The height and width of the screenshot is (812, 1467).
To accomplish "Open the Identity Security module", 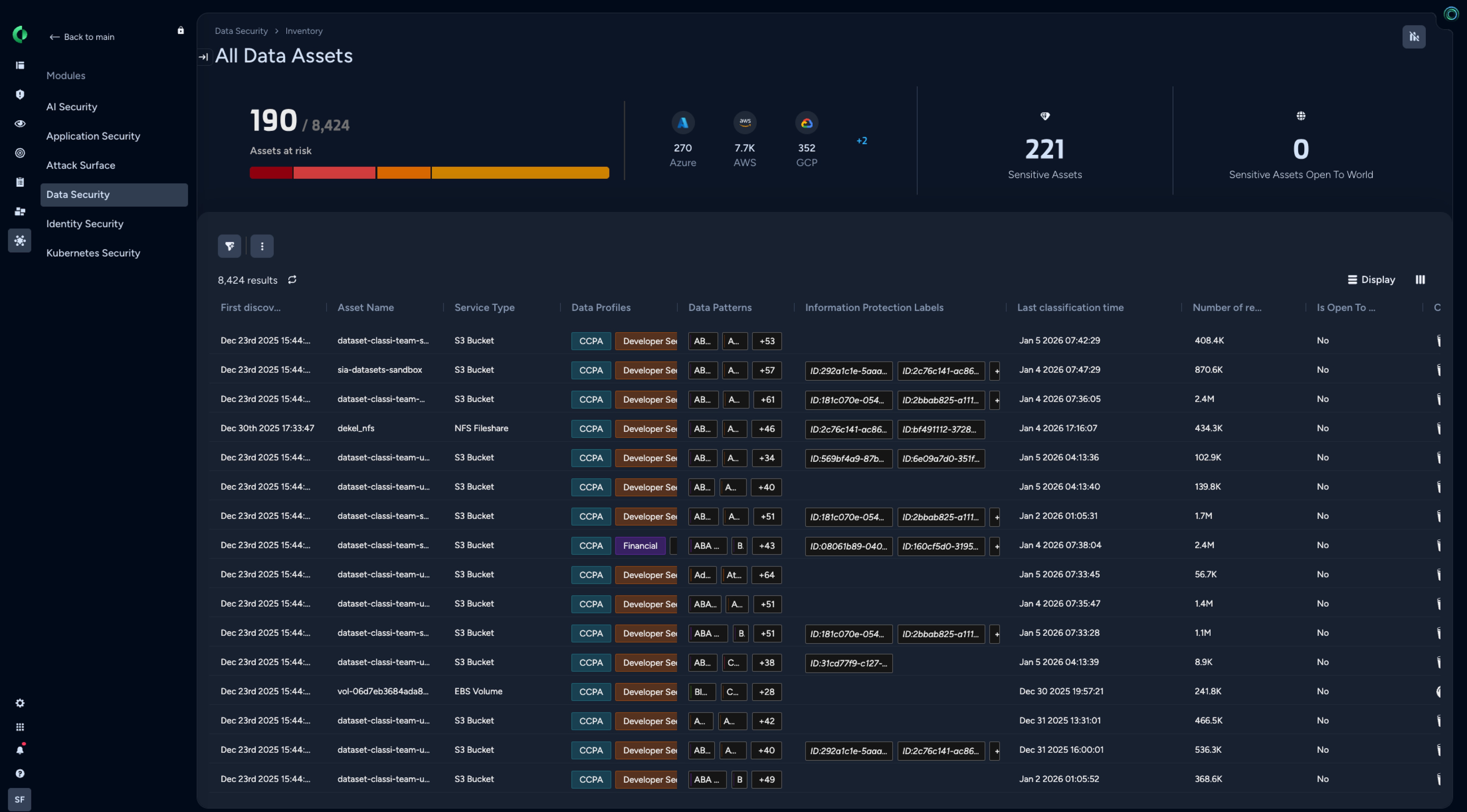I will 85,224.
